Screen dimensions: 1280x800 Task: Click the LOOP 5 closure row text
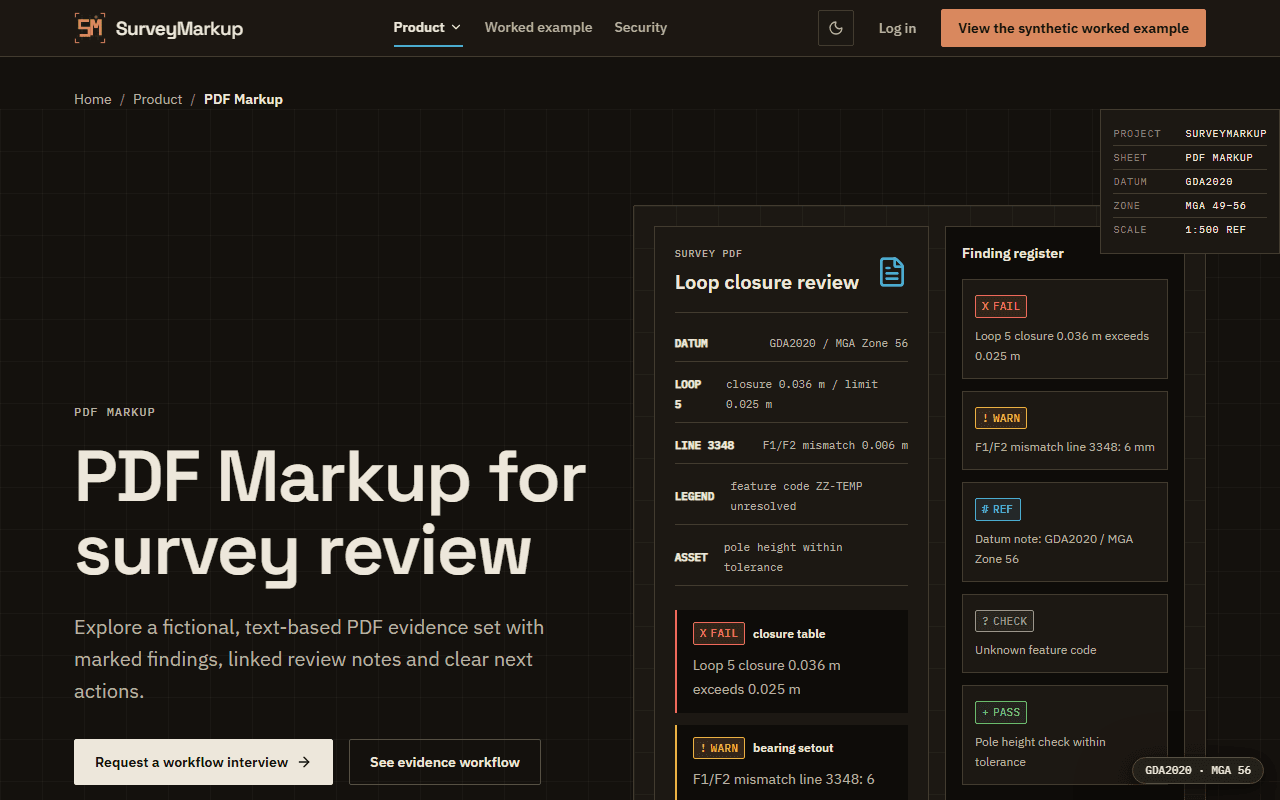click(x=802, y=394)
